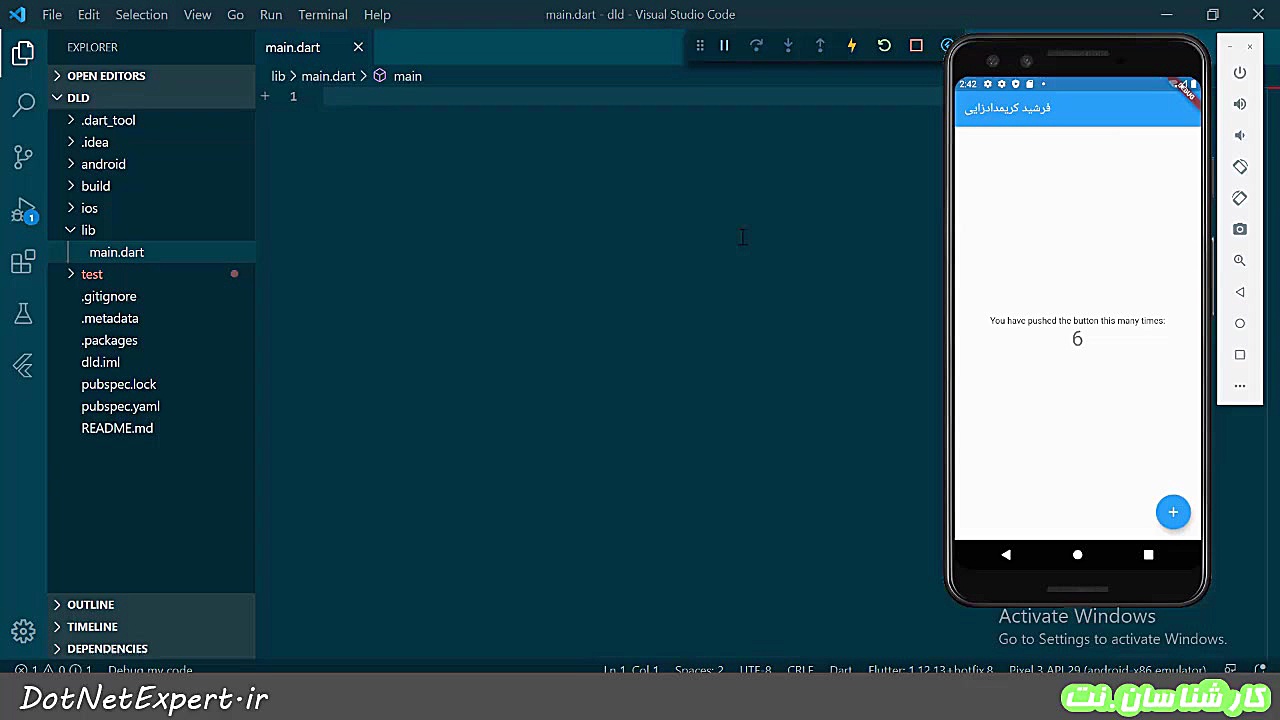Viewport: 1280px width, 720px height.
Task: Open the Testing flask view
Action: (23, 314)
